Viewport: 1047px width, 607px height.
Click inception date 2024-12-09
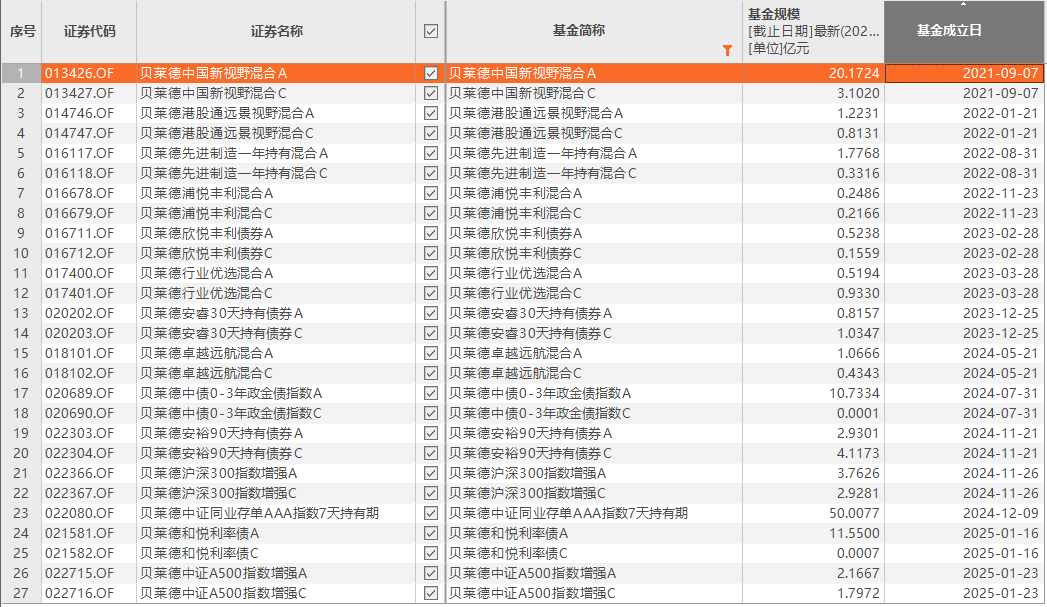[x=1000, y=514]
